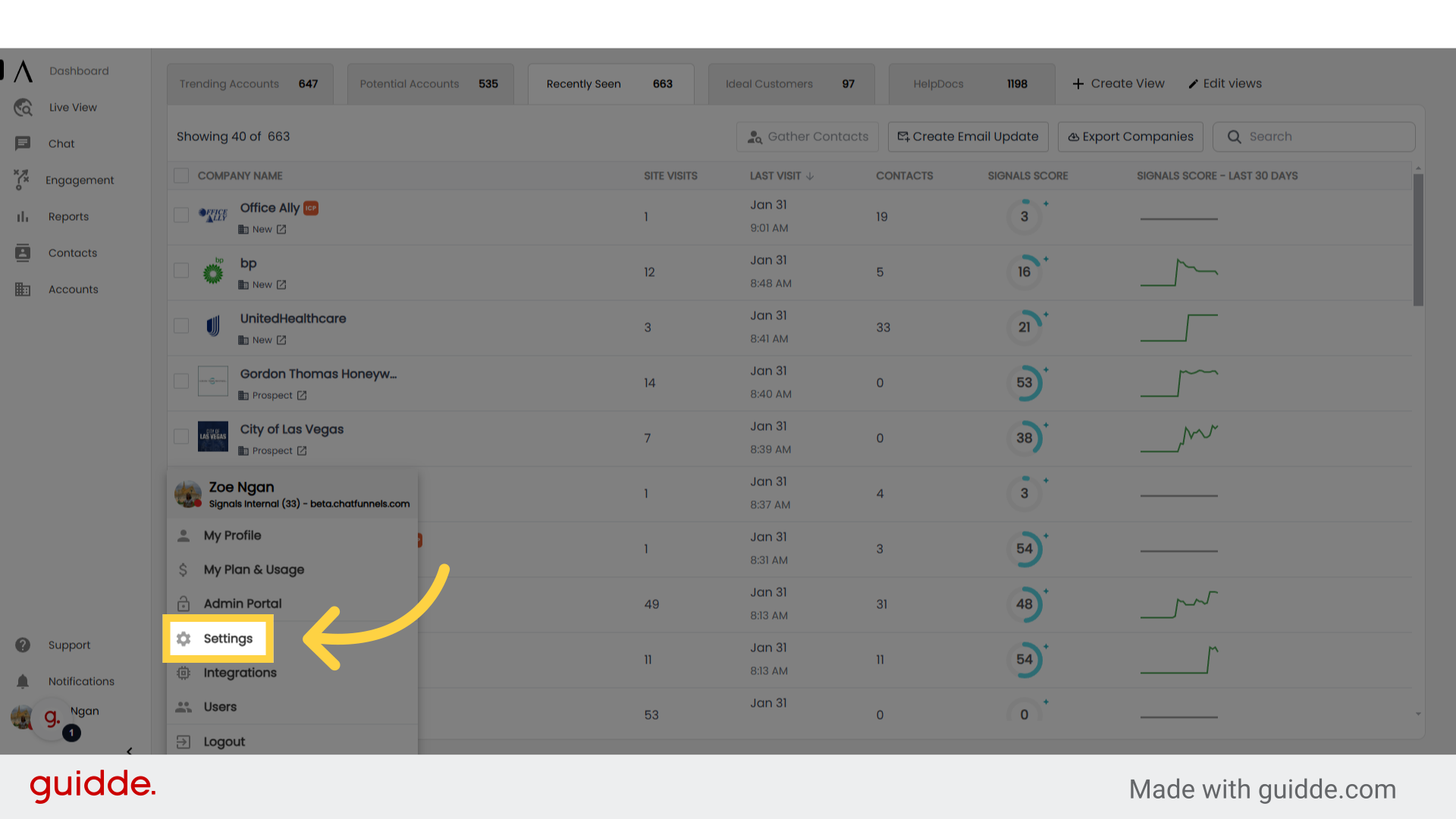
Task: Open external link icon under bp
Action: (281, 285)
